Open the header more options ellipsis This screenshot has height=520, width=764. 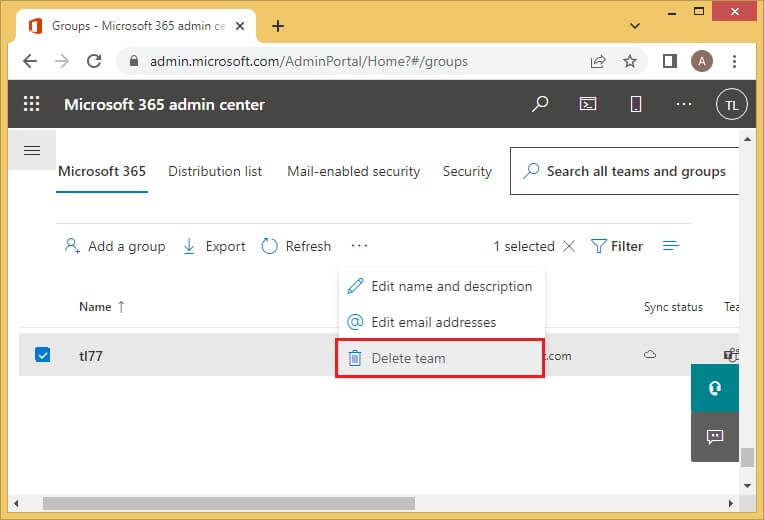(x=684, y=104)
